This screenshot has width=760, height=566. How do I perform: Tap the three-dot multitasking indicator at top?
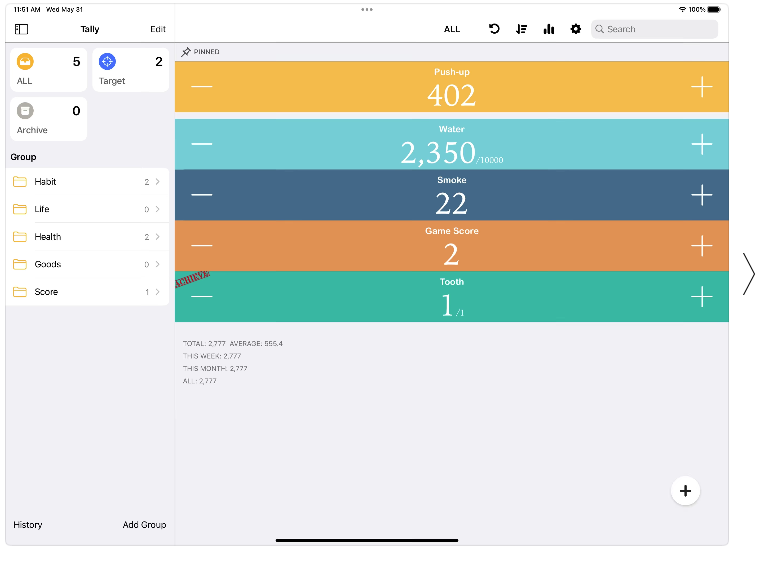click(367, 9)
